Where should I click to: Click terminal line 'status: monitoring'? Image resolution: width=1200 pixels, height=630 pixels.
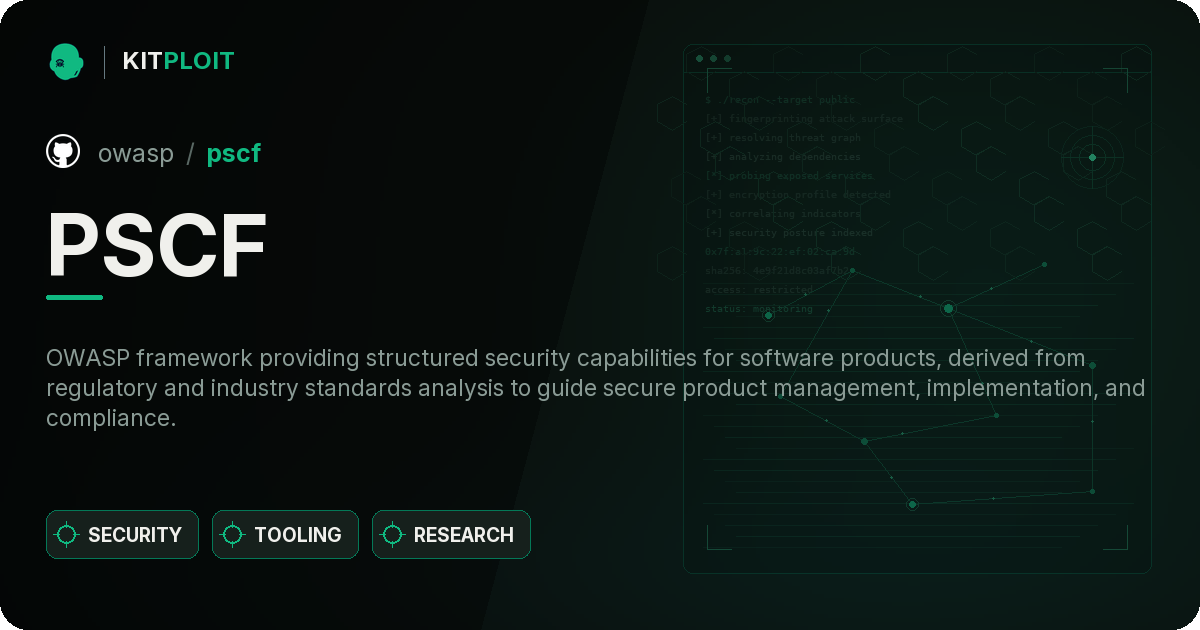point(759,309)
